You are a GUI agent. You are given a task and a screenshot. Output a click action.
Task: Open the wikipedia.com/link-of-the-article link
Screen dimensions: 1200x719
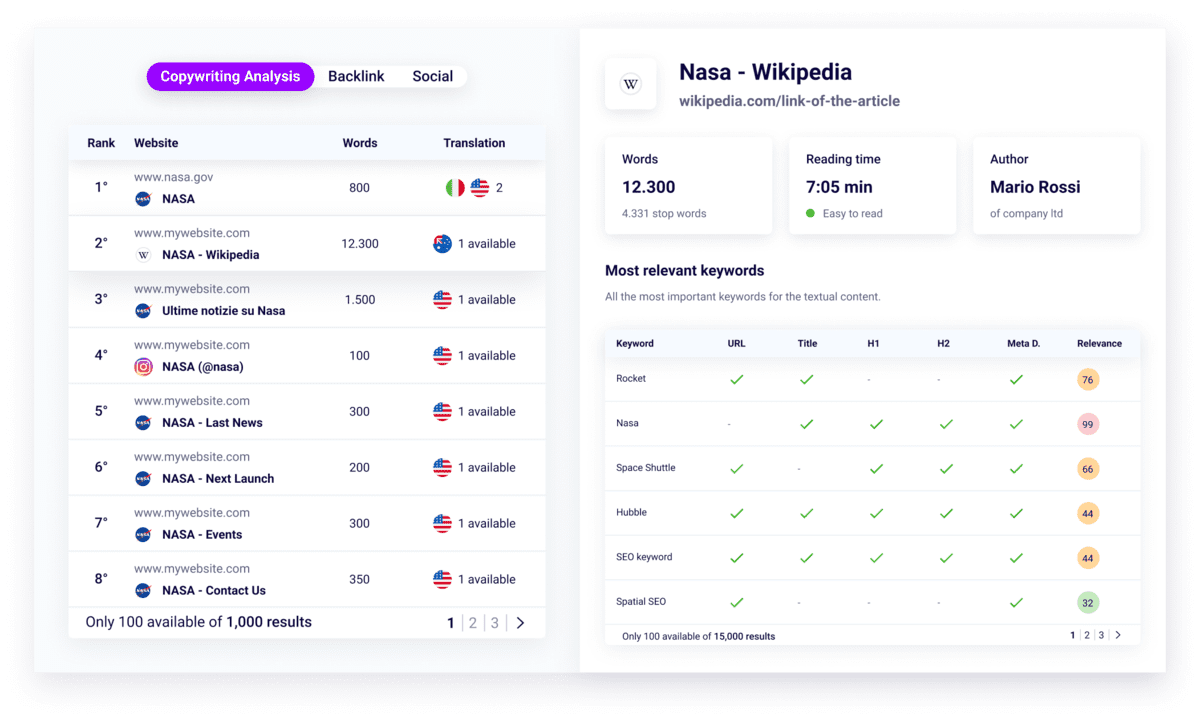pyautogui.click(x=789, y=101)
